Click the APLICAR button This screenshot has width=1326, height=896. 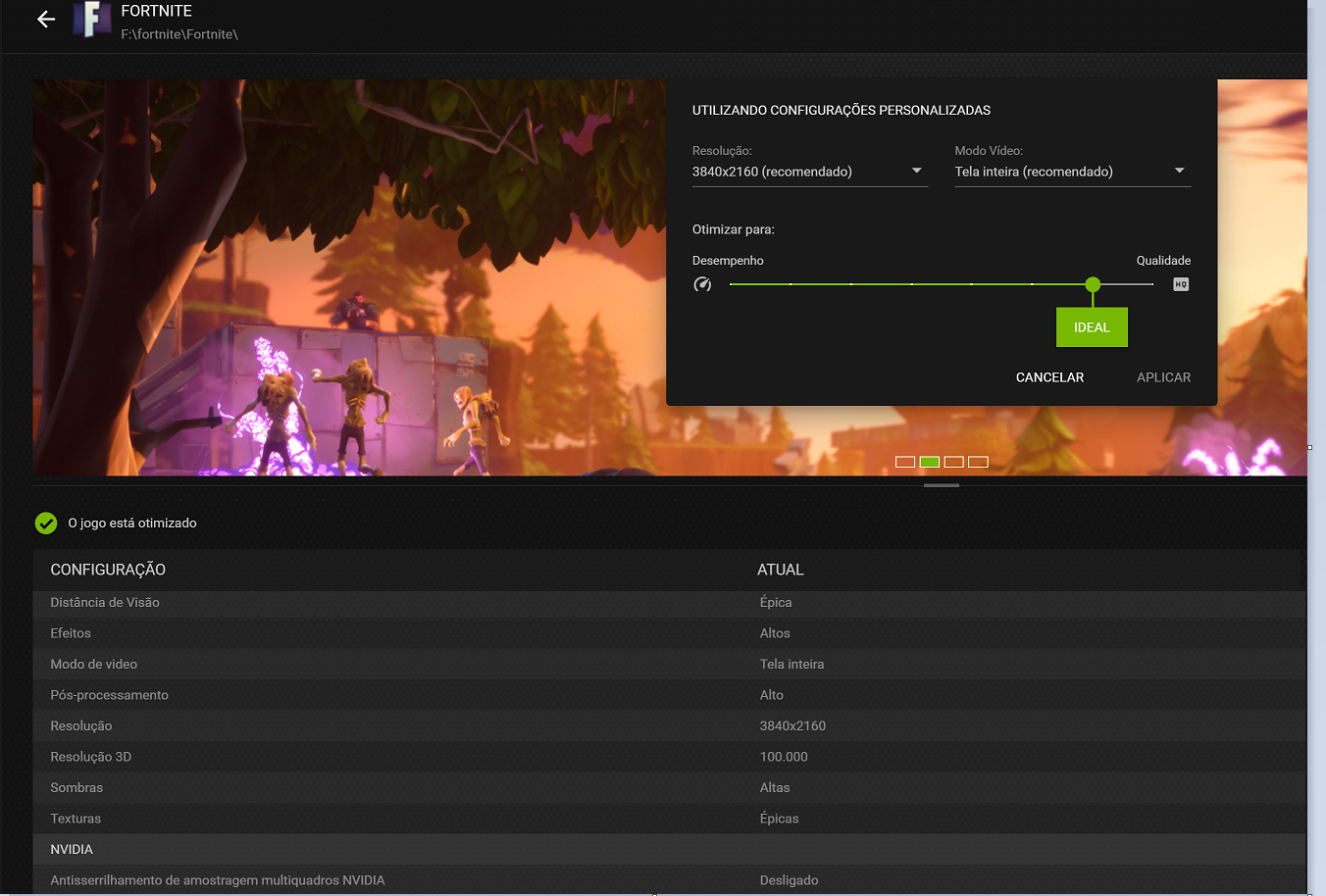[x=1163, y=377]
